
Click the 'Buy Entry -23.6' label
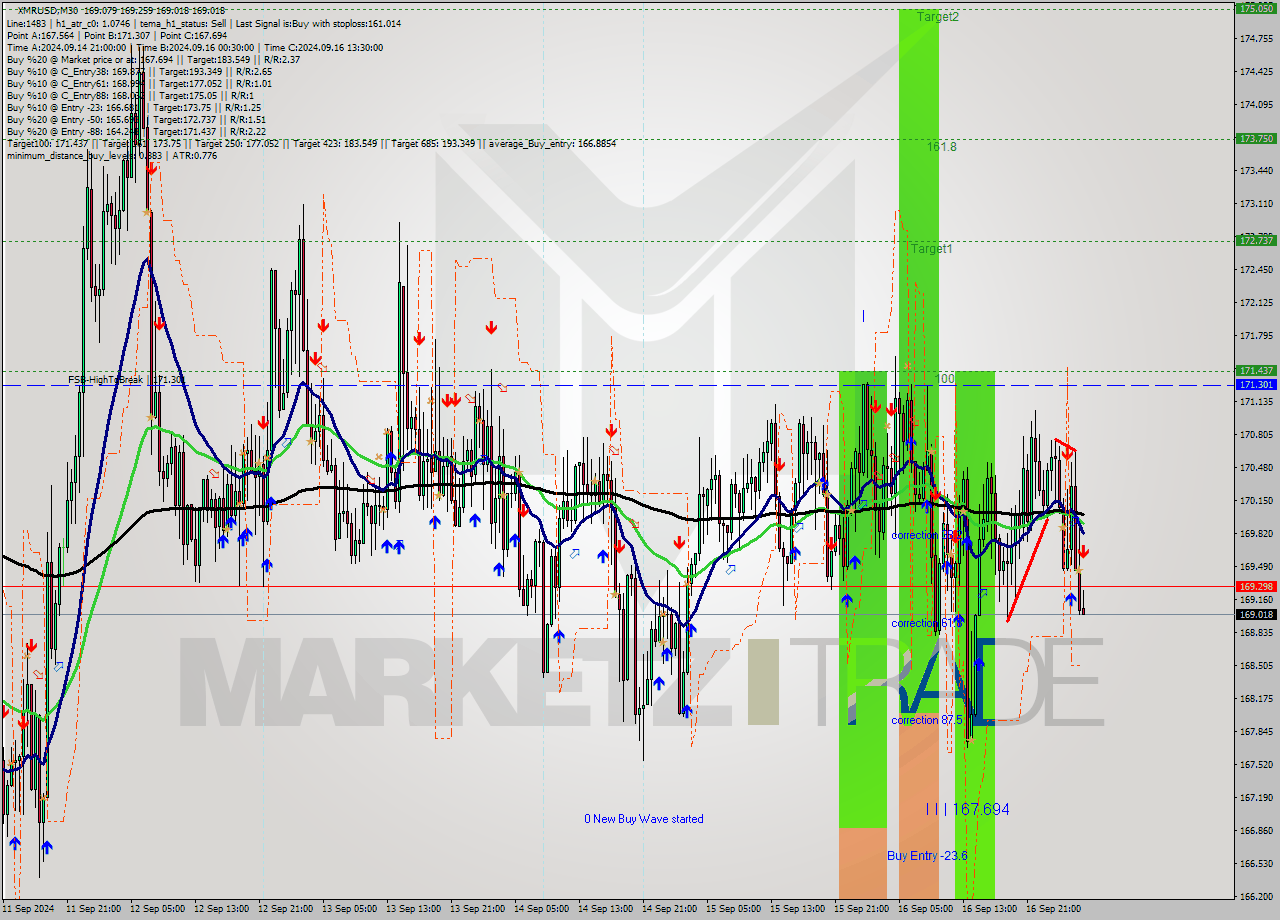click(x=927, y=856)
